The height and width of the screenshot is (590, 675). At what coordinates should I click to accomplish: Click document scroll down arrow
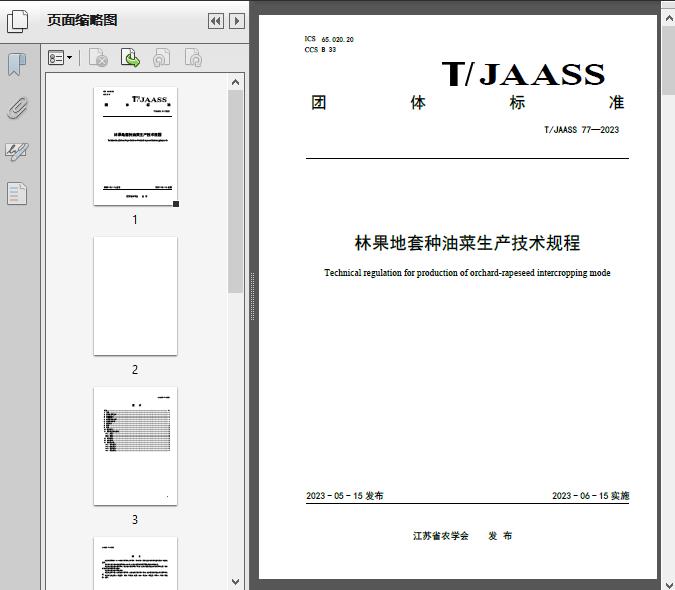point(669,584)
